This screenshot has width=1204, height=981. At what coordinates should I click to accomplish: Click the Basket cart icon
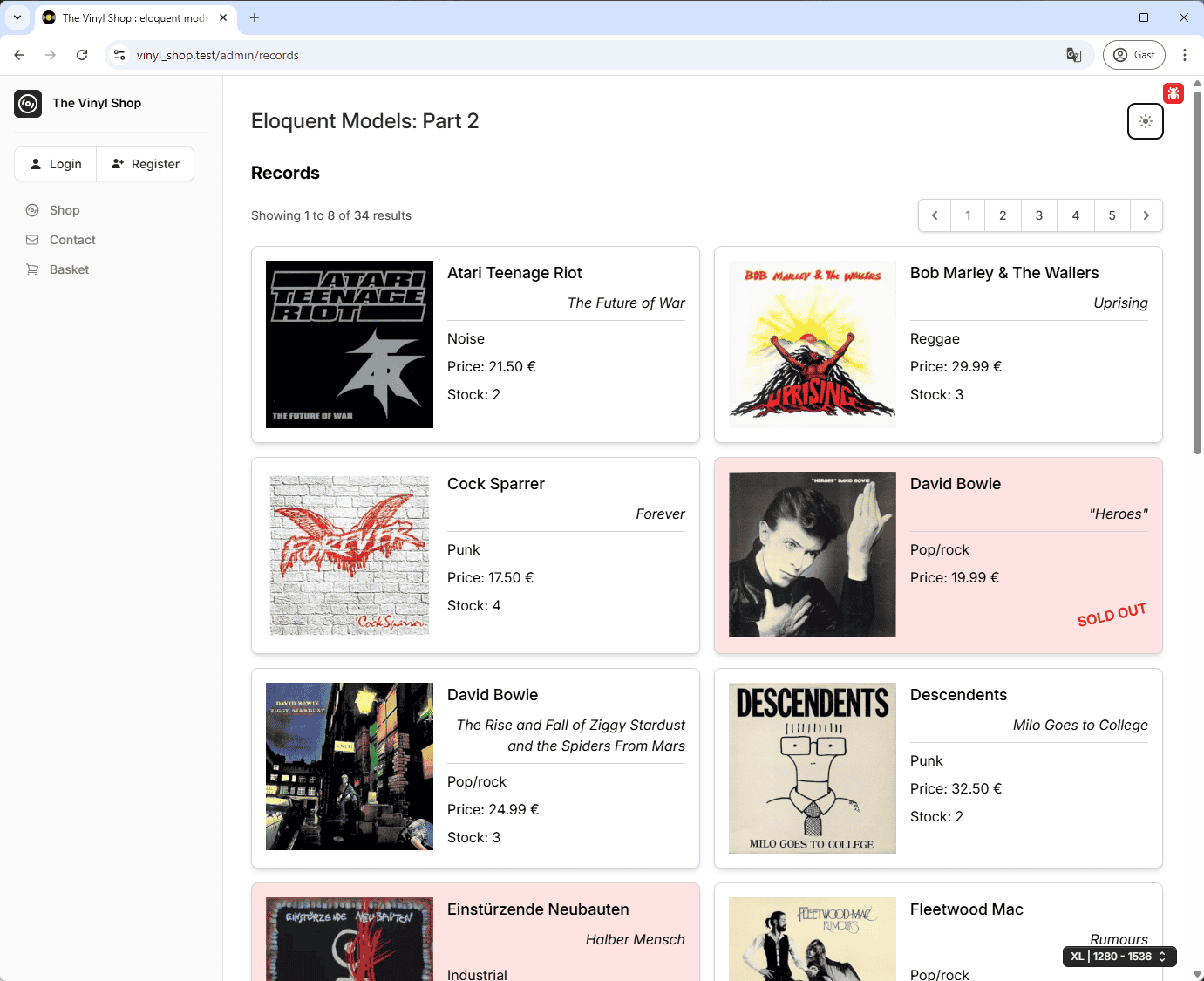[32, 269]
